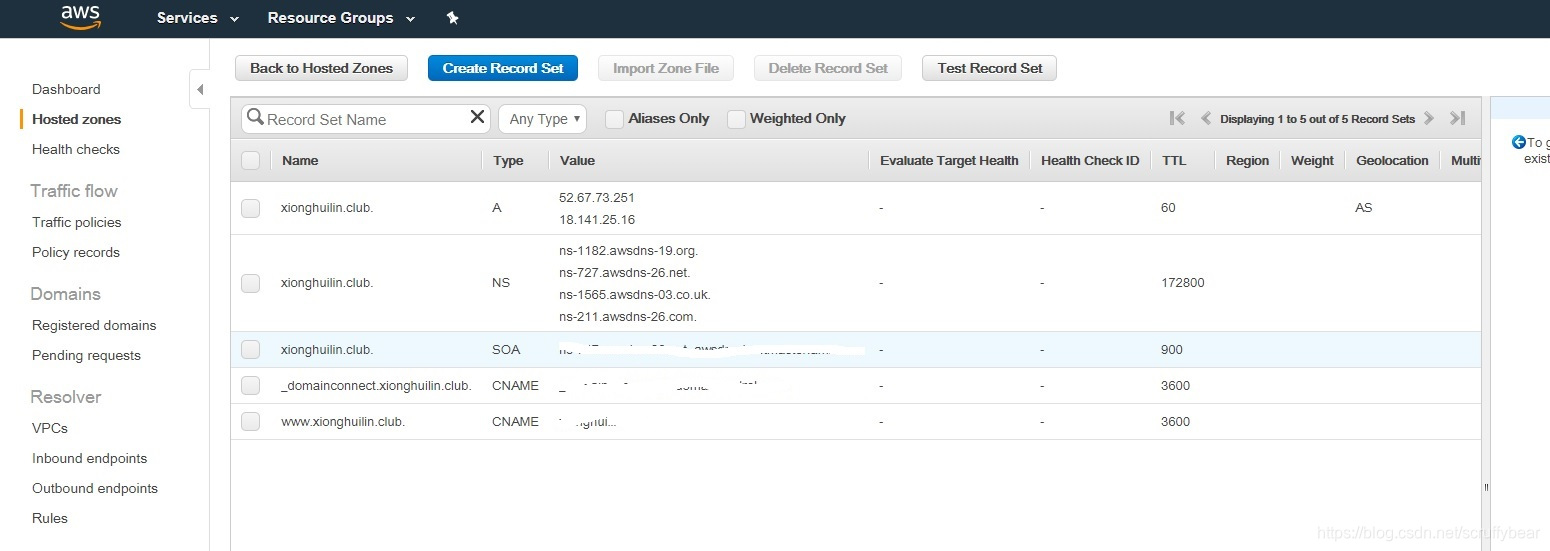The image size is (1550, 551).
Task: Open Rules in the sidebar
Action: [x=50, y=518]
